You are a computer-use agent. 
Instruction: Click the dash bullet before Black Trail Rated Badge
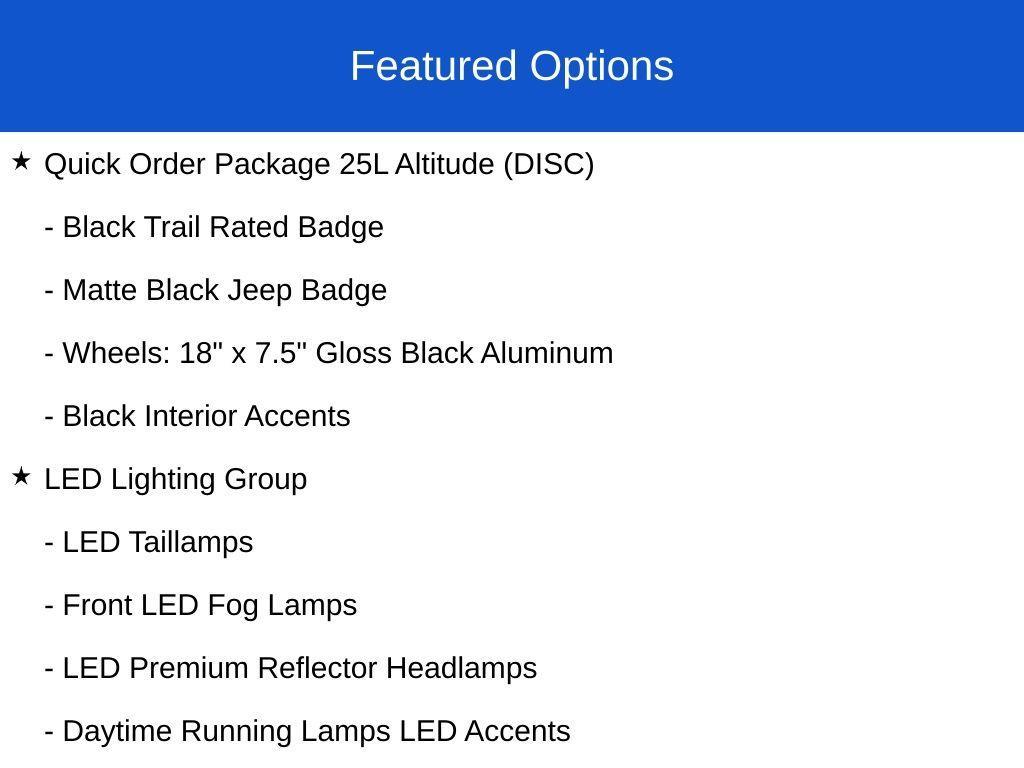point(49,227)
